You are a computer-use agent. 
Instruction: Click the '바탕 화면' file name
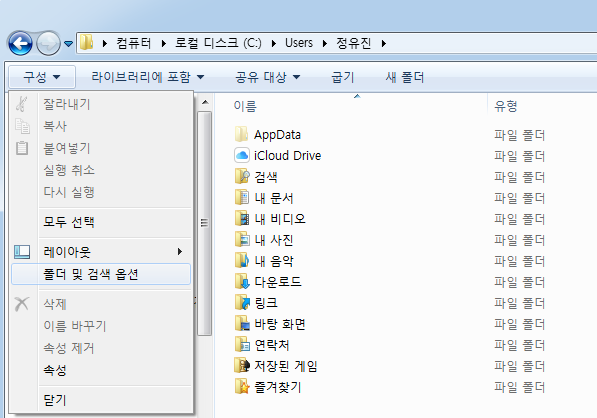(x=280, y=324)
